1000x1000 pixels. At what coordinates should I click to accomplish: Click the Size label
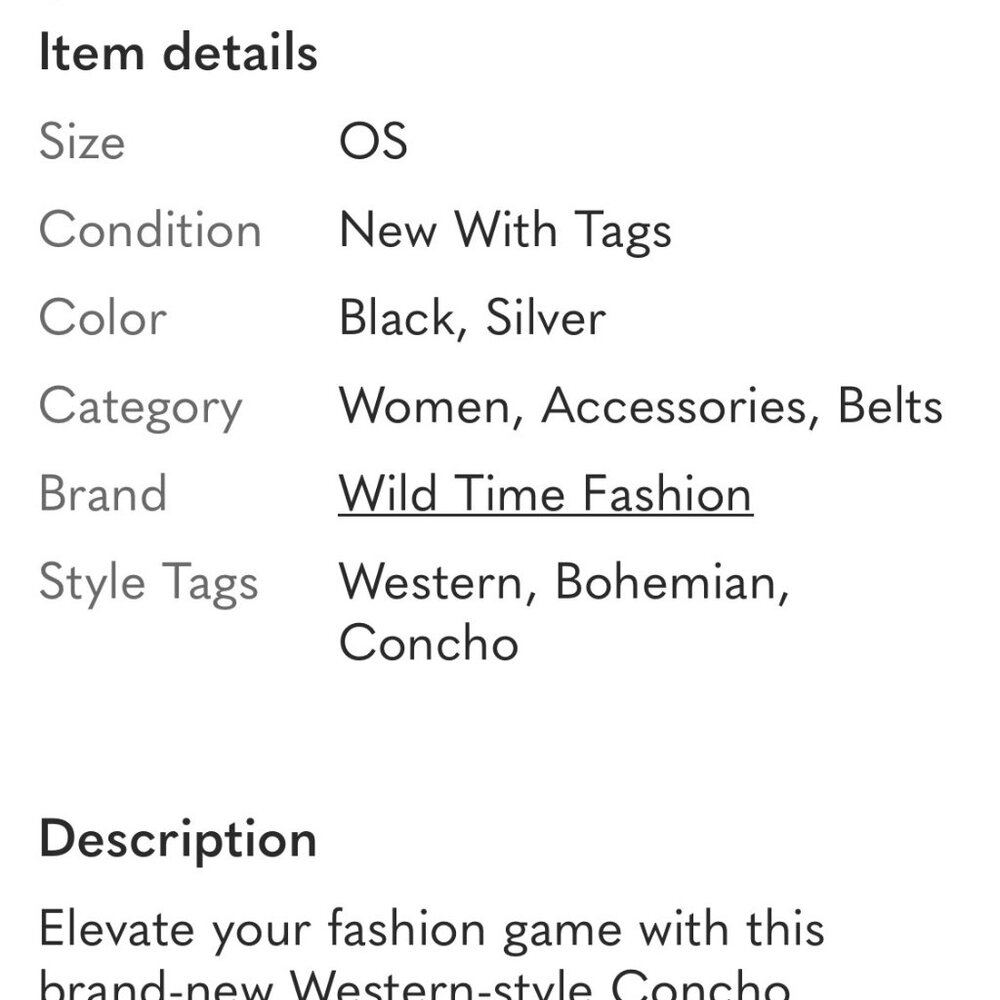(82, 141)
